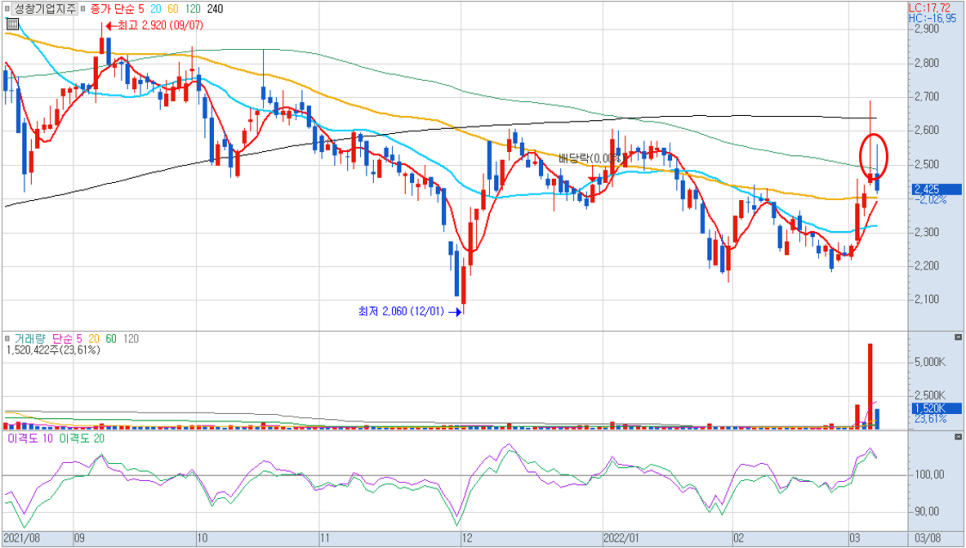The width and height of the screenshot is (966, 548).
Task: Select the 성창기업지주 stock name label
Action: tap(45, 9)
